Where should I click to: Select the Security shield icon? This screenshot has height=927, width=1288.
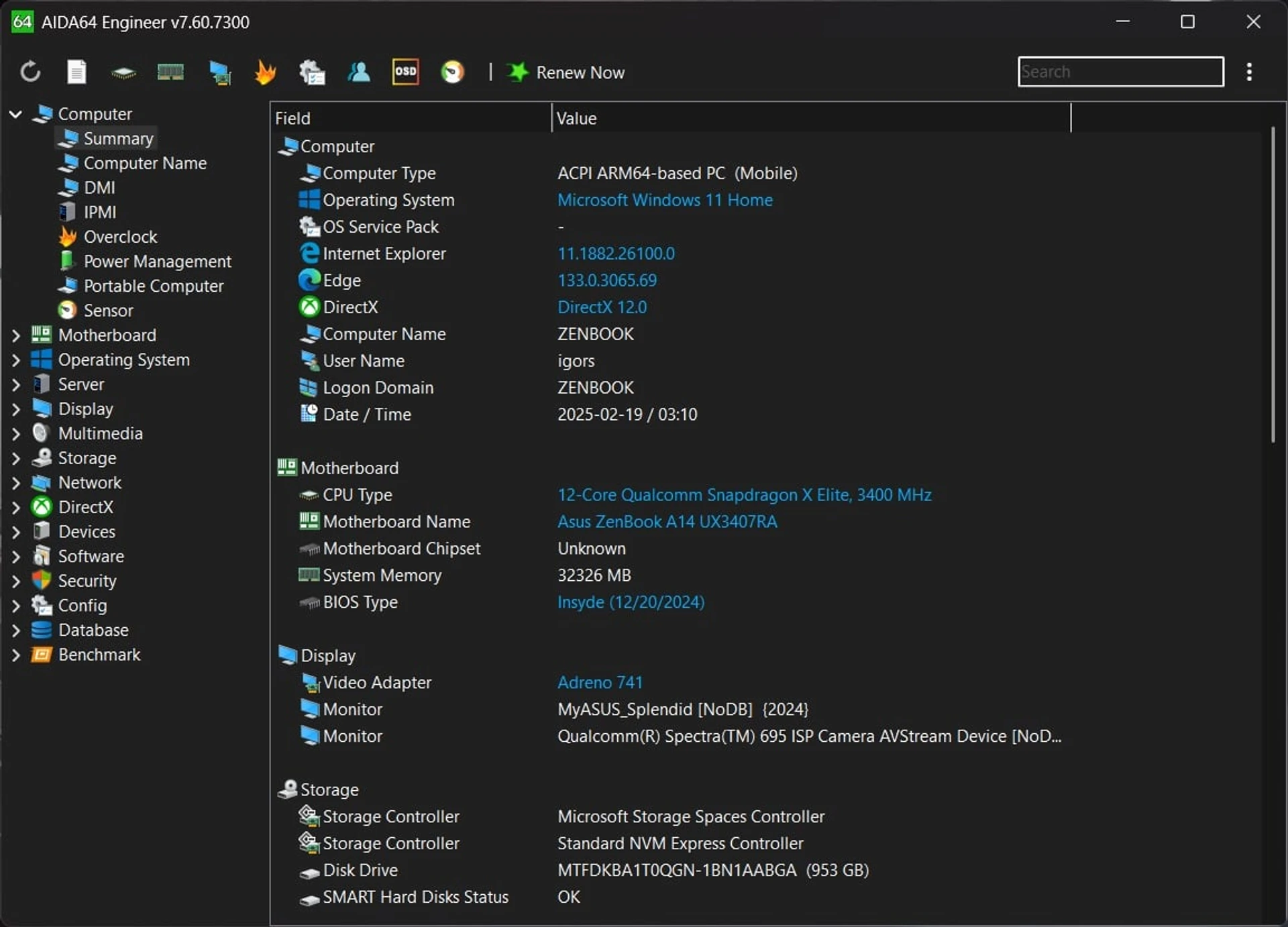42,581
